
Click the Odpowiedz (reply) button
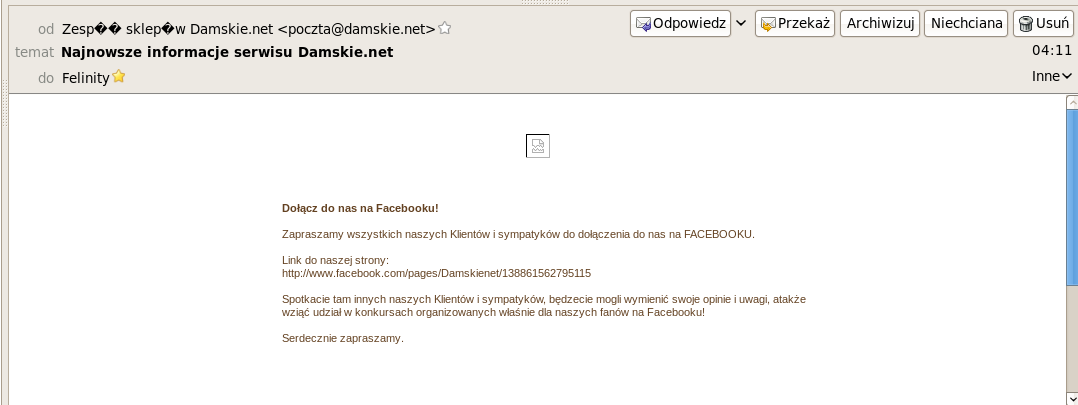[681, 23]
